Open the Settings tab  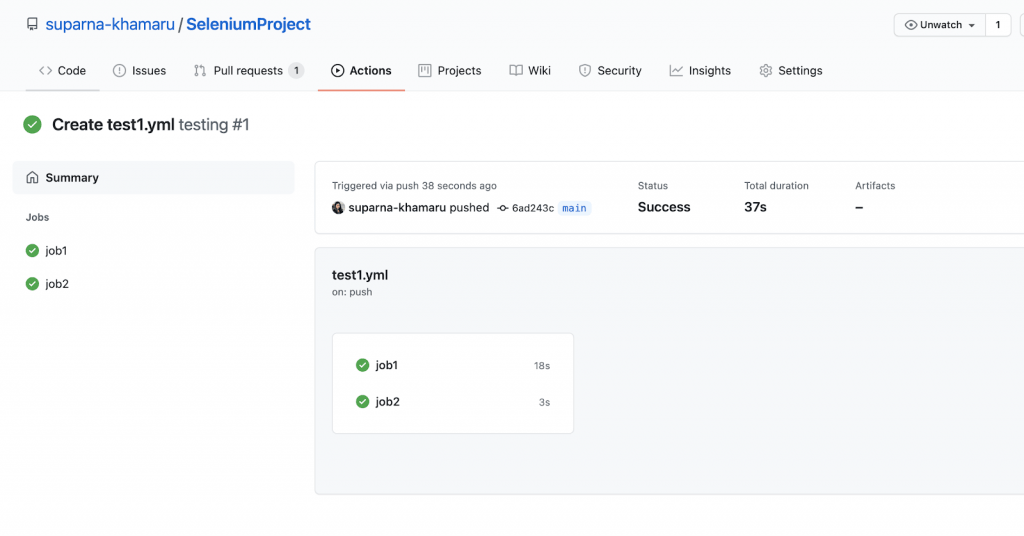click(x=790, y=71)
